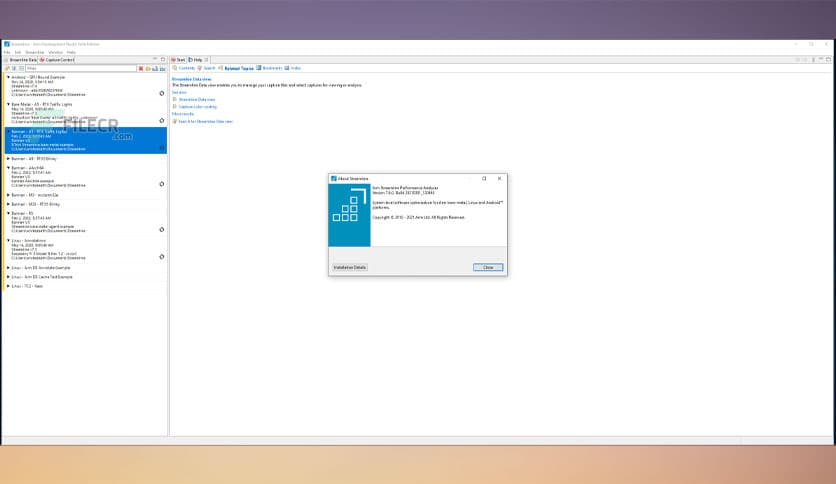Click the Contents icon in Help toolbar

pyautogui.click(x=174, y=68)
